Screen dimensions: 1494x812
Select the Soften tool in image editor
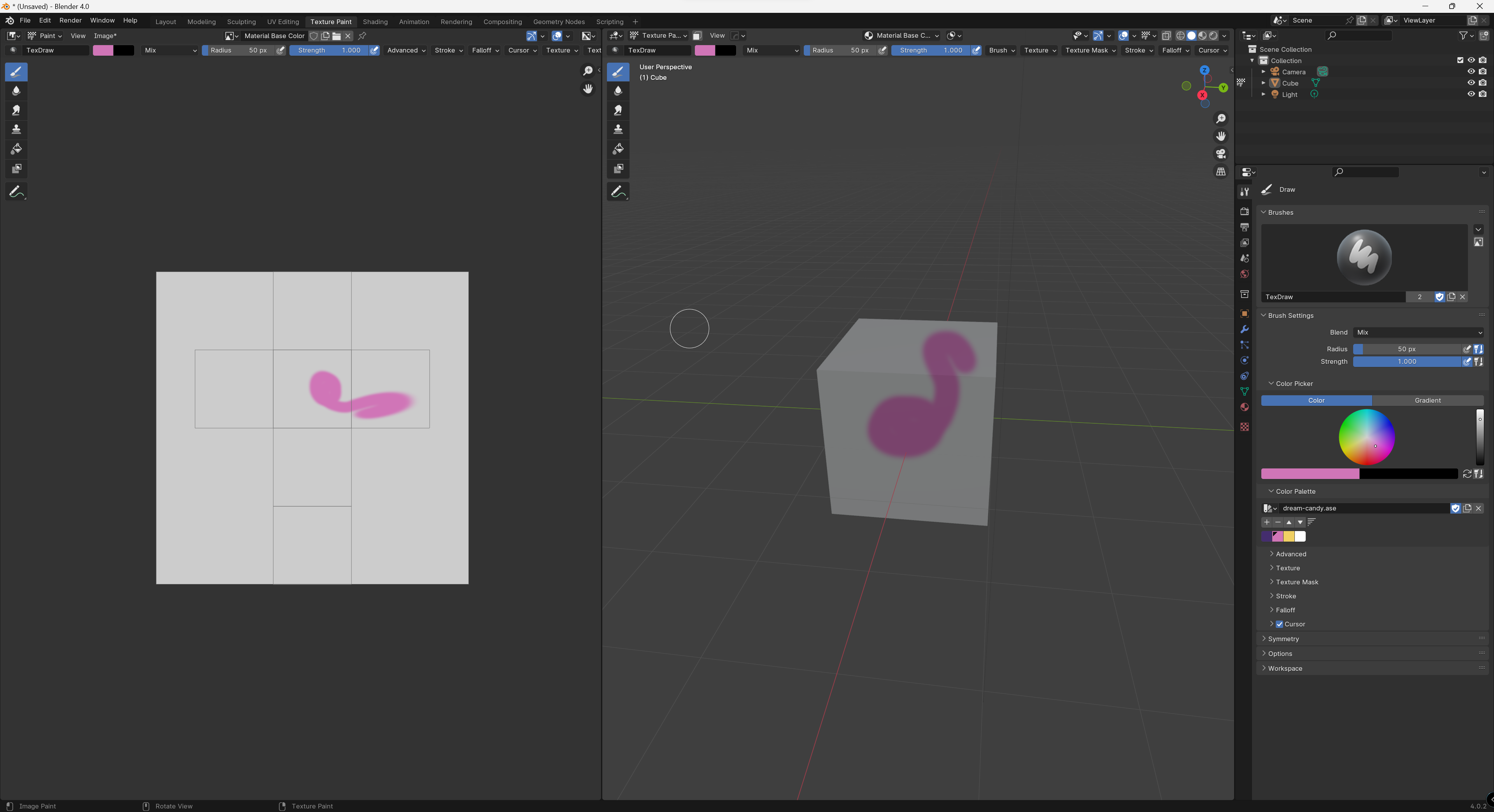pyautogui.click(x=16, y=91)
